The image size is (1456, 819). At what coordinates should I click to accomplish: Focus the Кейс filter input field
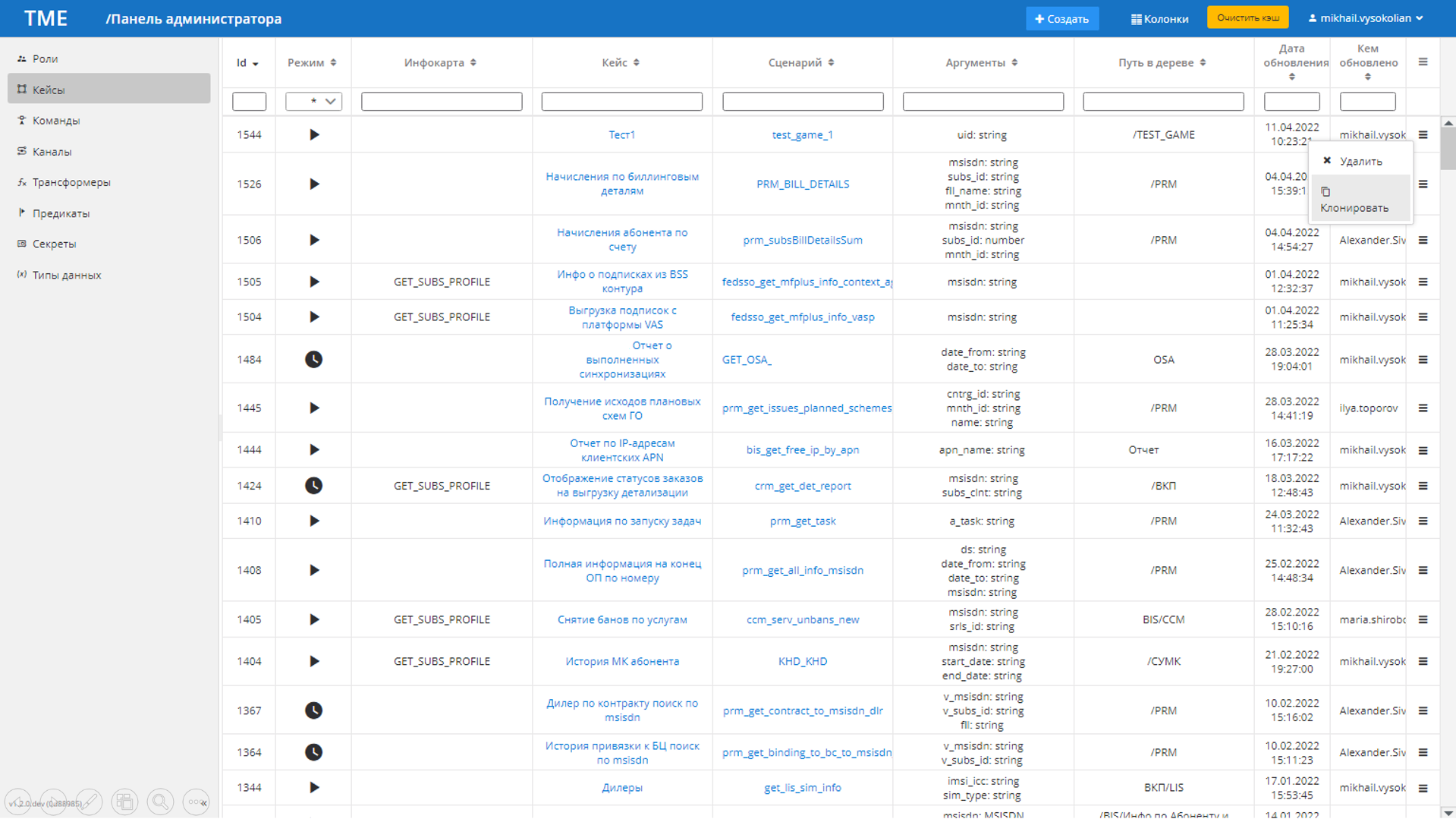pyautogui.click(x=621, y=102)
